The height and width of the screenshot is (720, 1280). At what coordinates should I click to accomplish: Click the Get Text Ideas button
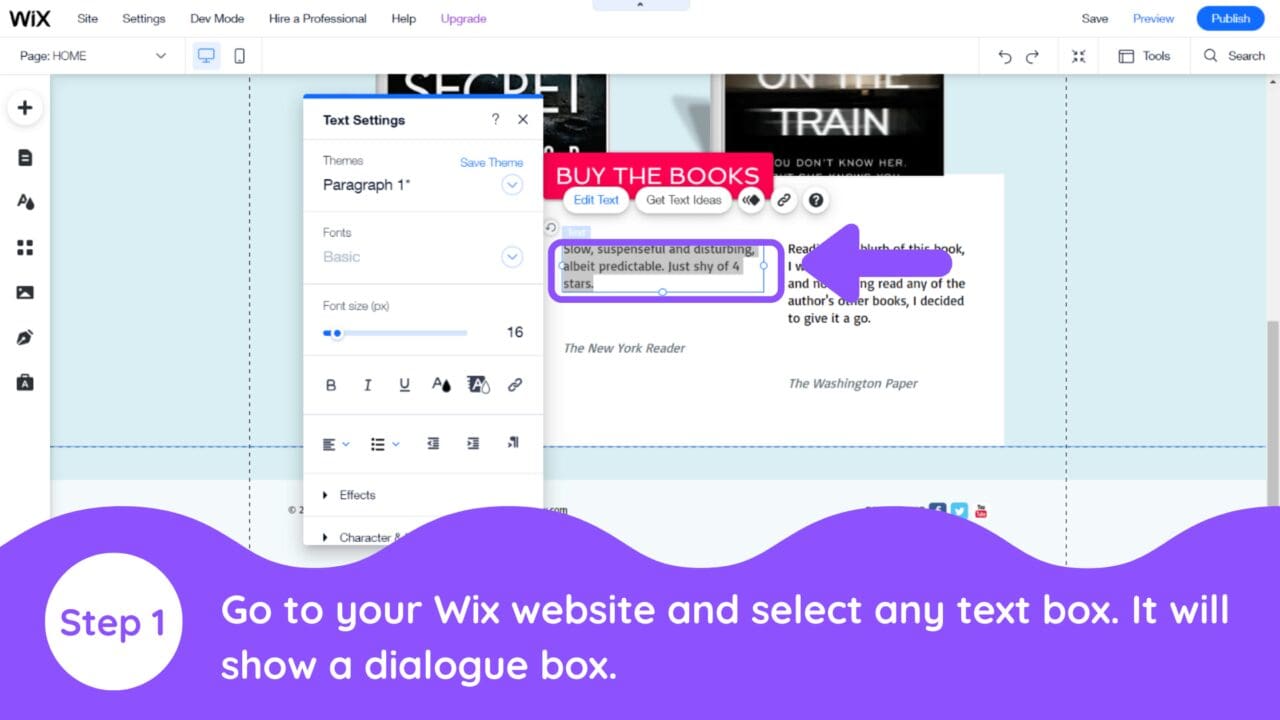tap(683, 200)
